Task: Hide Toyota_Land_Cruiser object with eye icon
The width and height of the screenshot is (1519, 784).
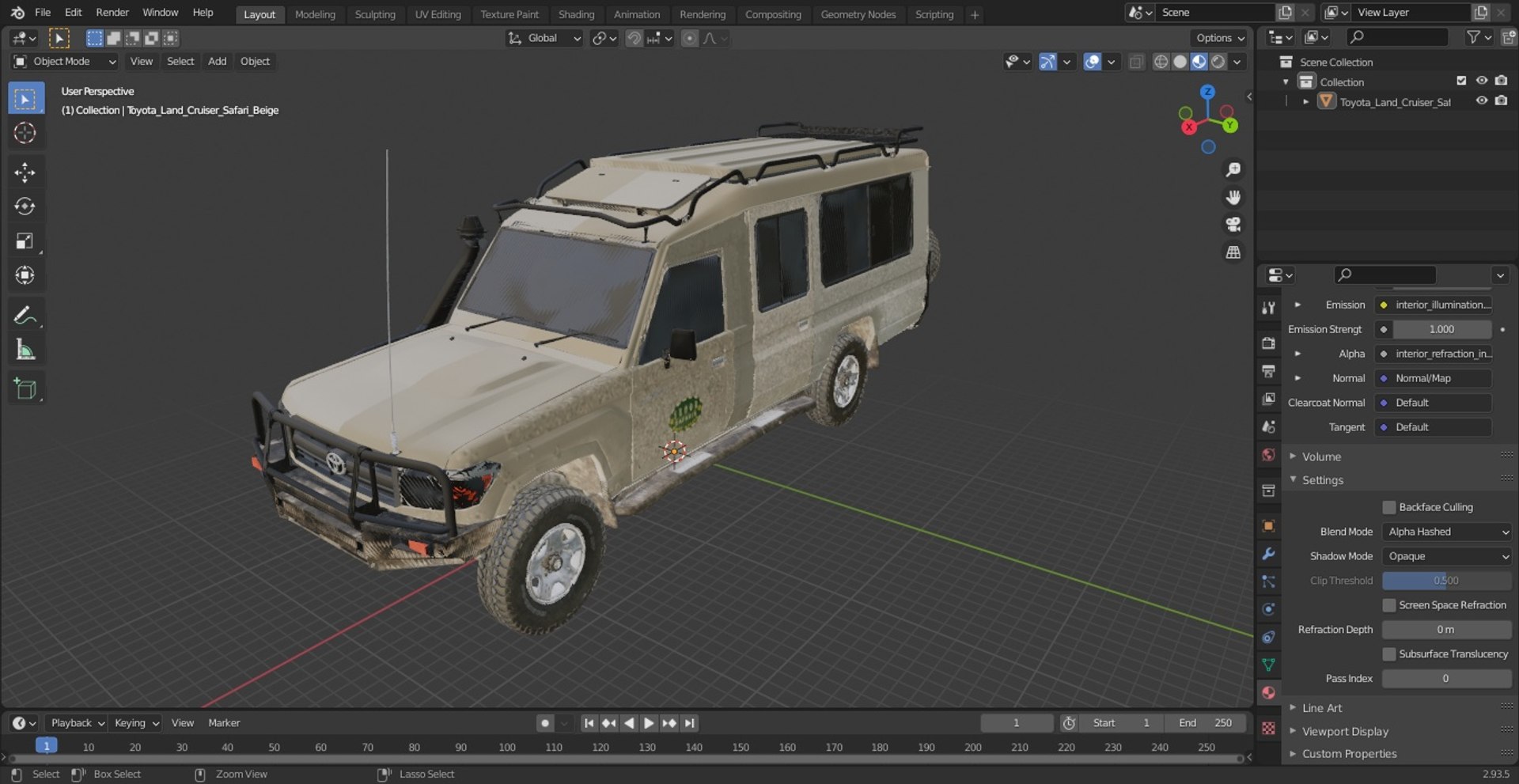Action: 1482,100
